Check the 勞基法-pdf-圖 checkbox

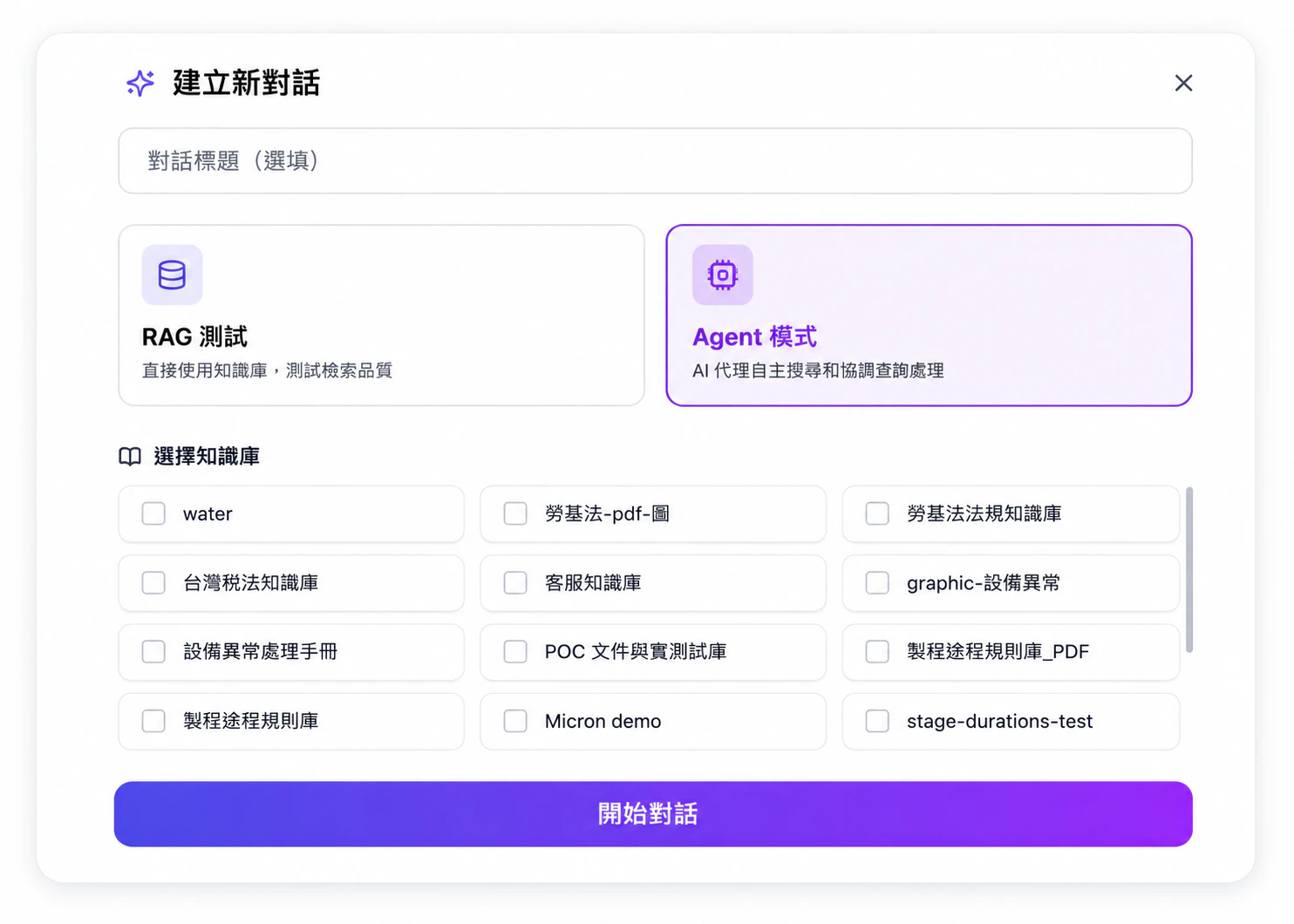(515, 513)
